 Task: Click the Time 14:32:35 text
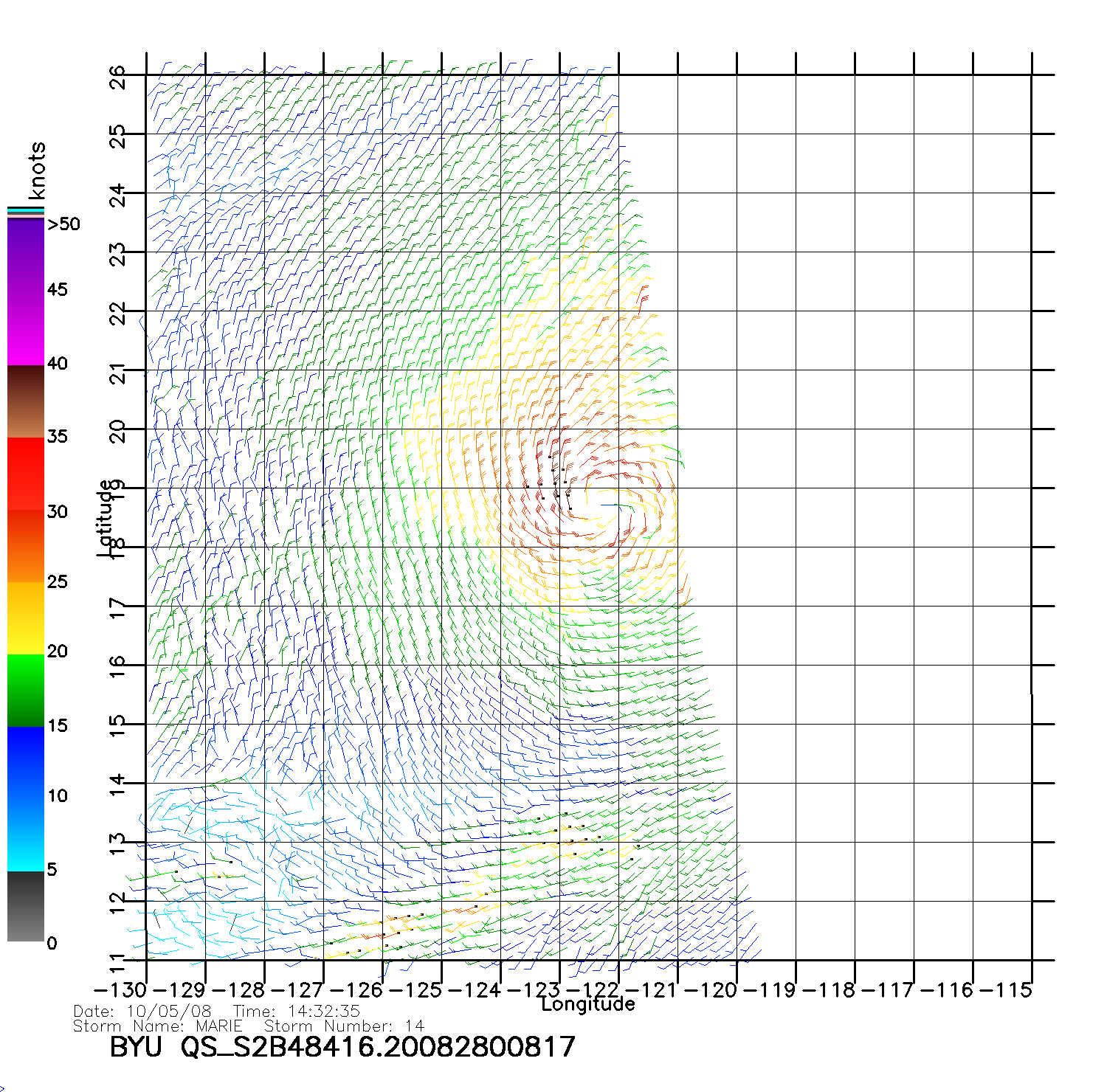tap(297, 1011)
